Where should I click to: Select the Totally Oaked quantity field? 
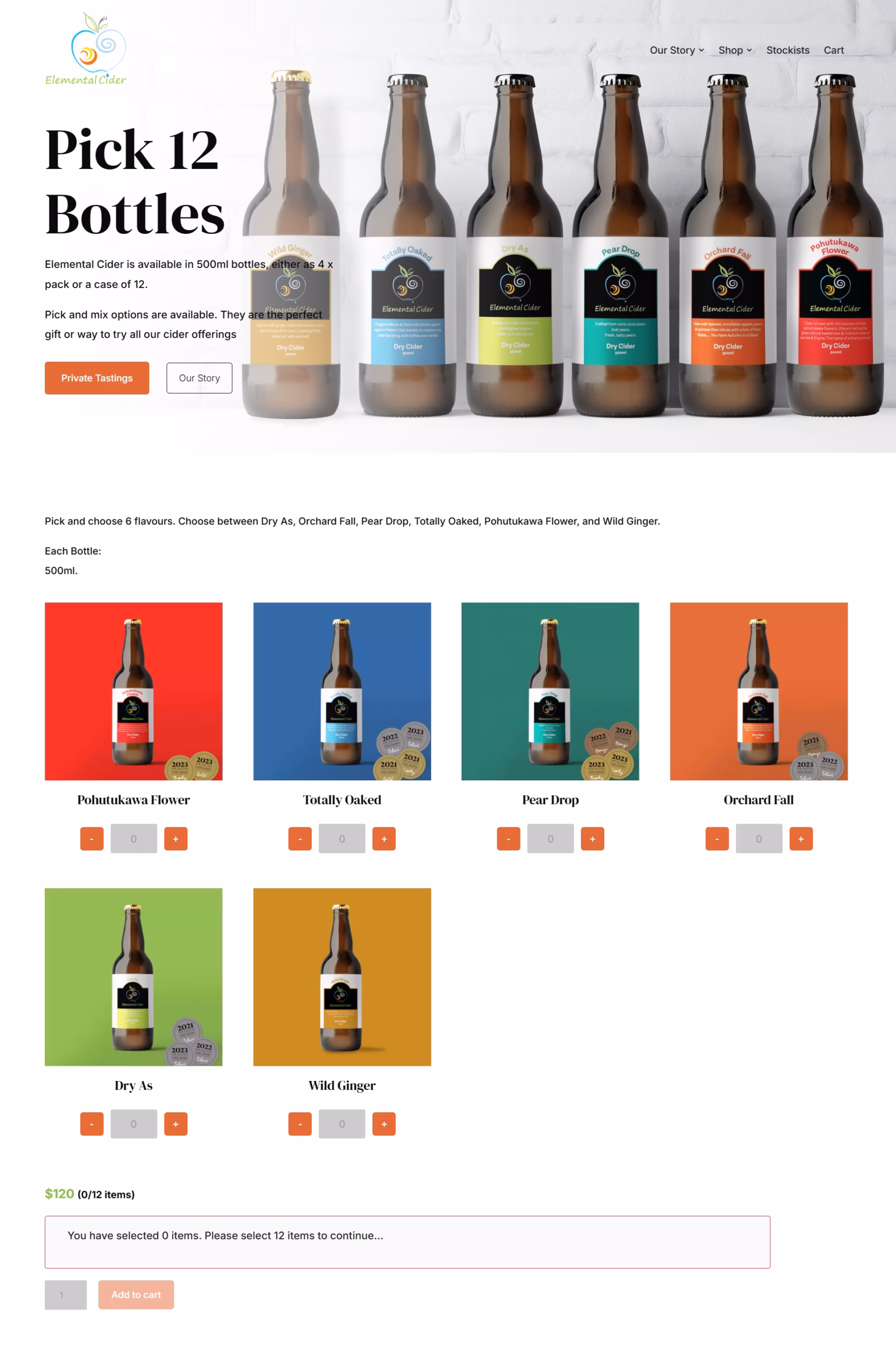point(342,838)
